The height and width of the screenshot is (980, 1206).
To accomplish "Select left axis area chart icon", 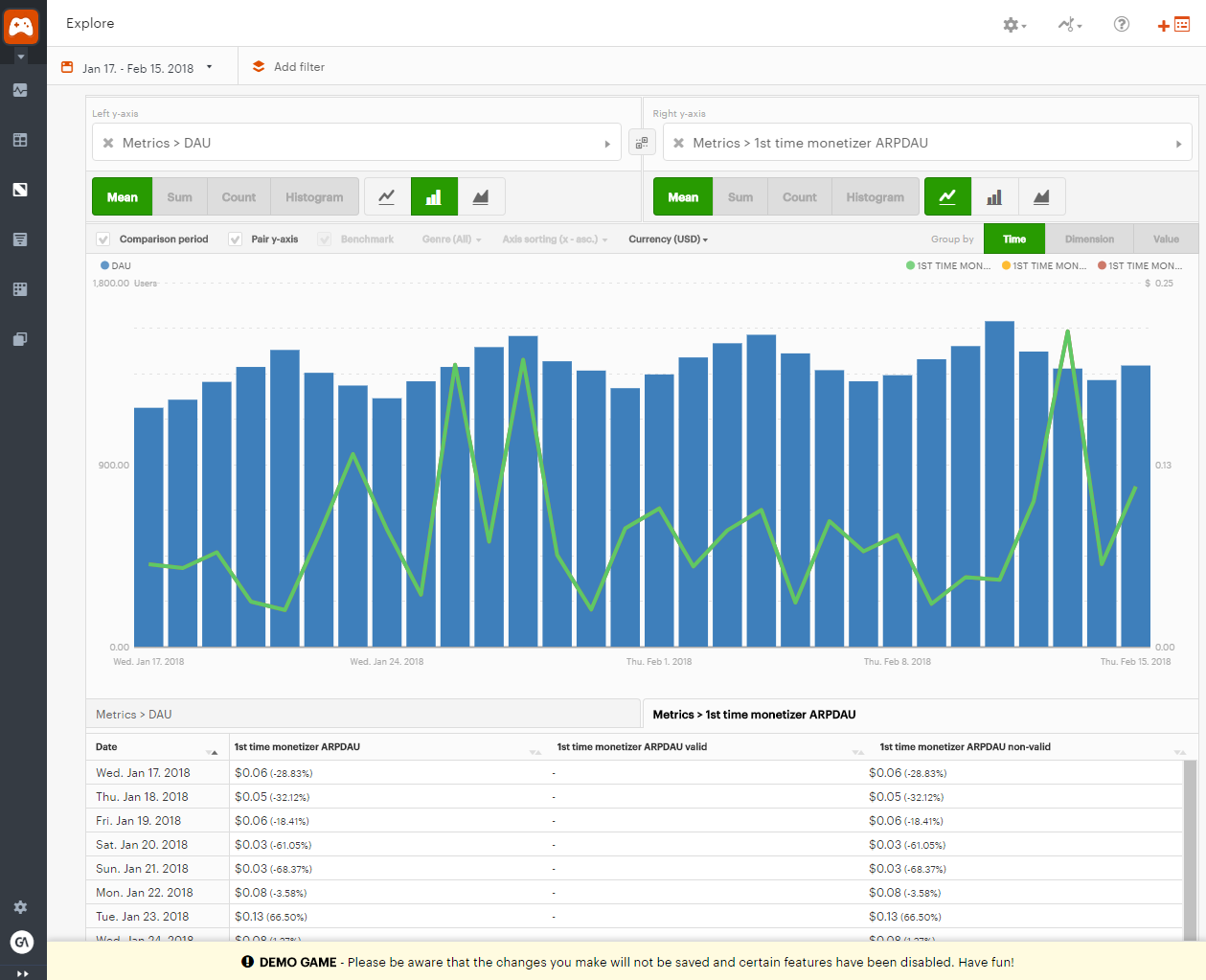I will click(x=481, y=196).
